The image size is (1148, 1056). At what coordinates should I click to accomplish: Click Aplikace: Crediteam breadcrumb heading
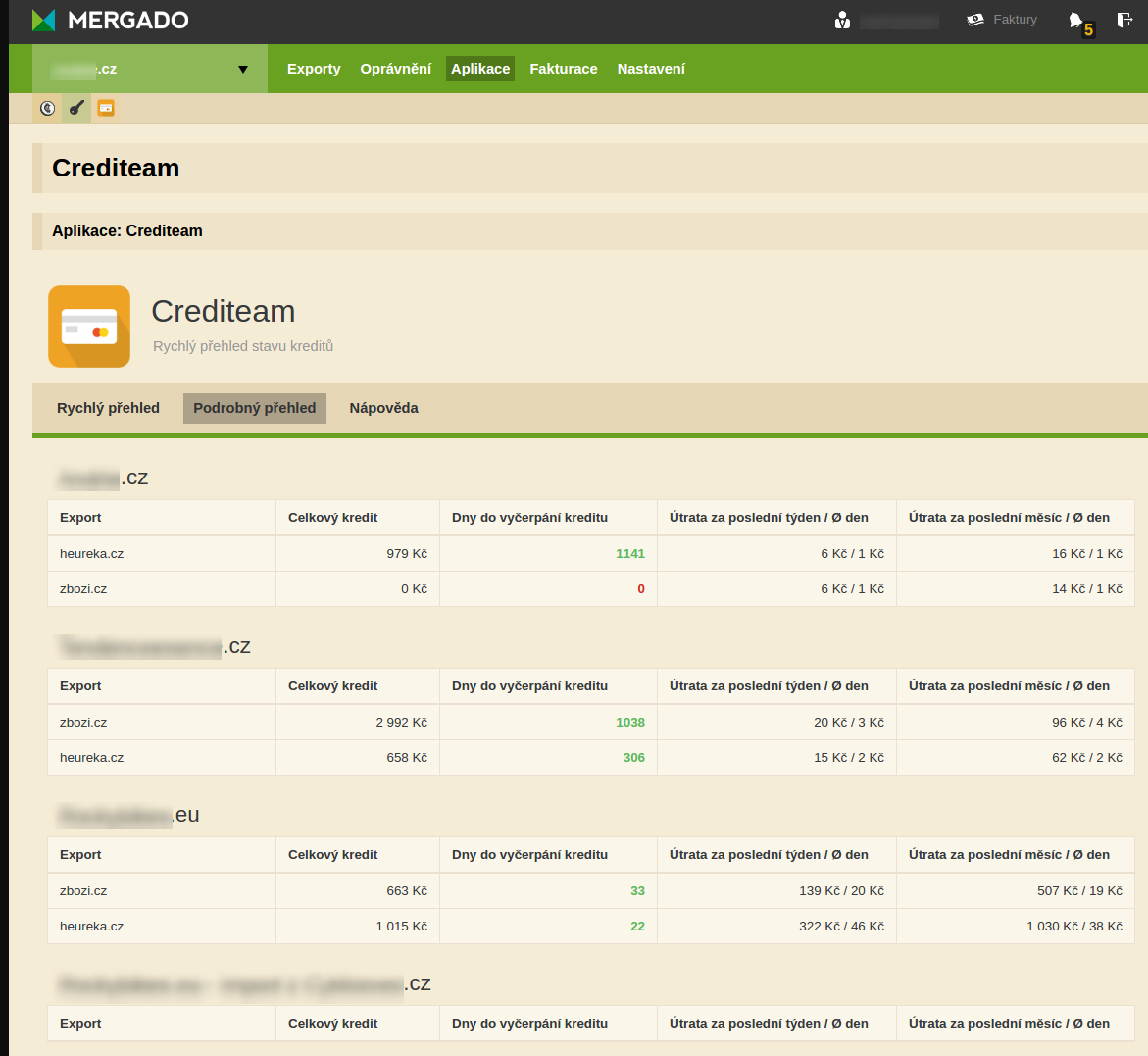click(x=127, y=230)
